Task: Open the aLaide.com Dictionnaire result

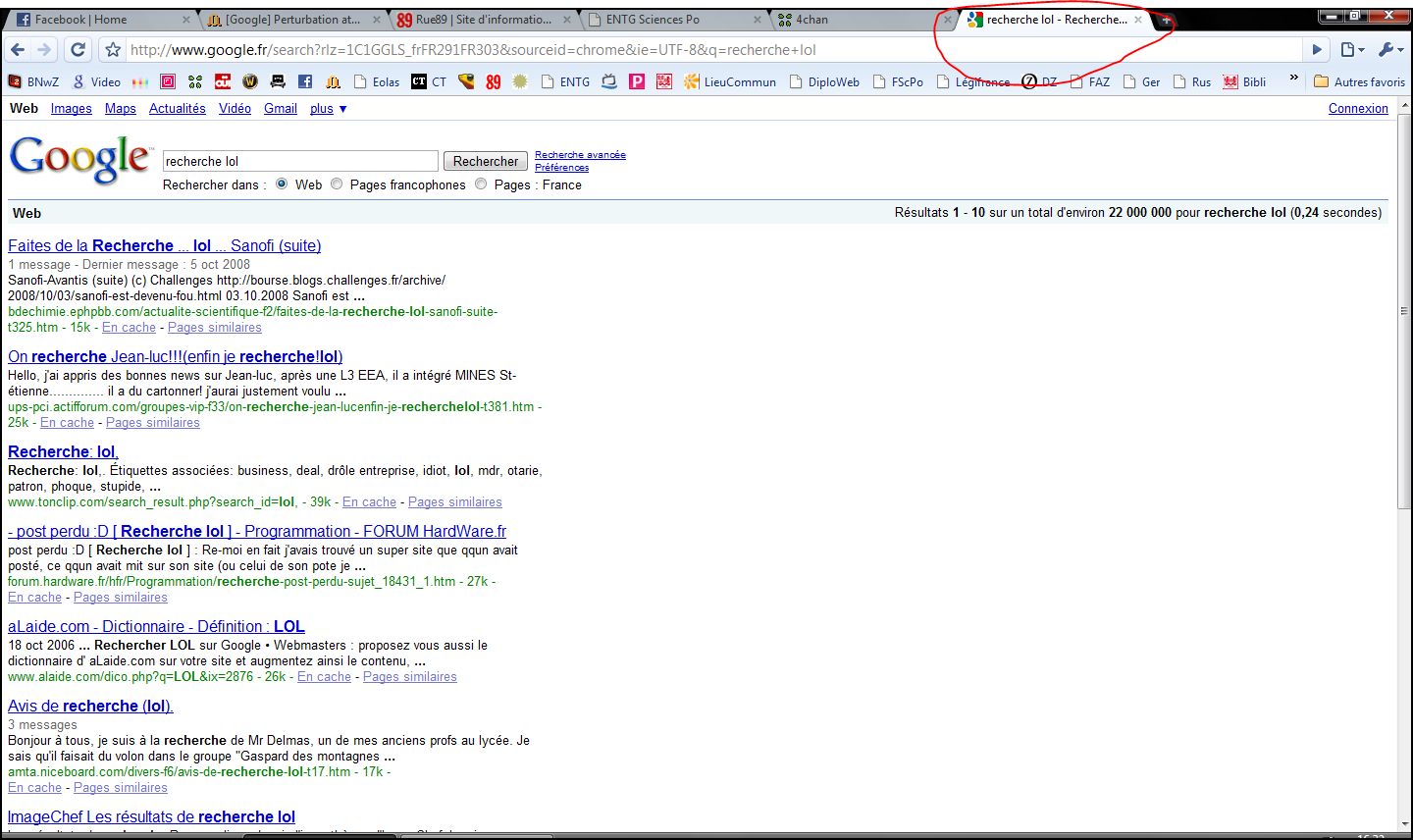Action: [x=156, y=626]
